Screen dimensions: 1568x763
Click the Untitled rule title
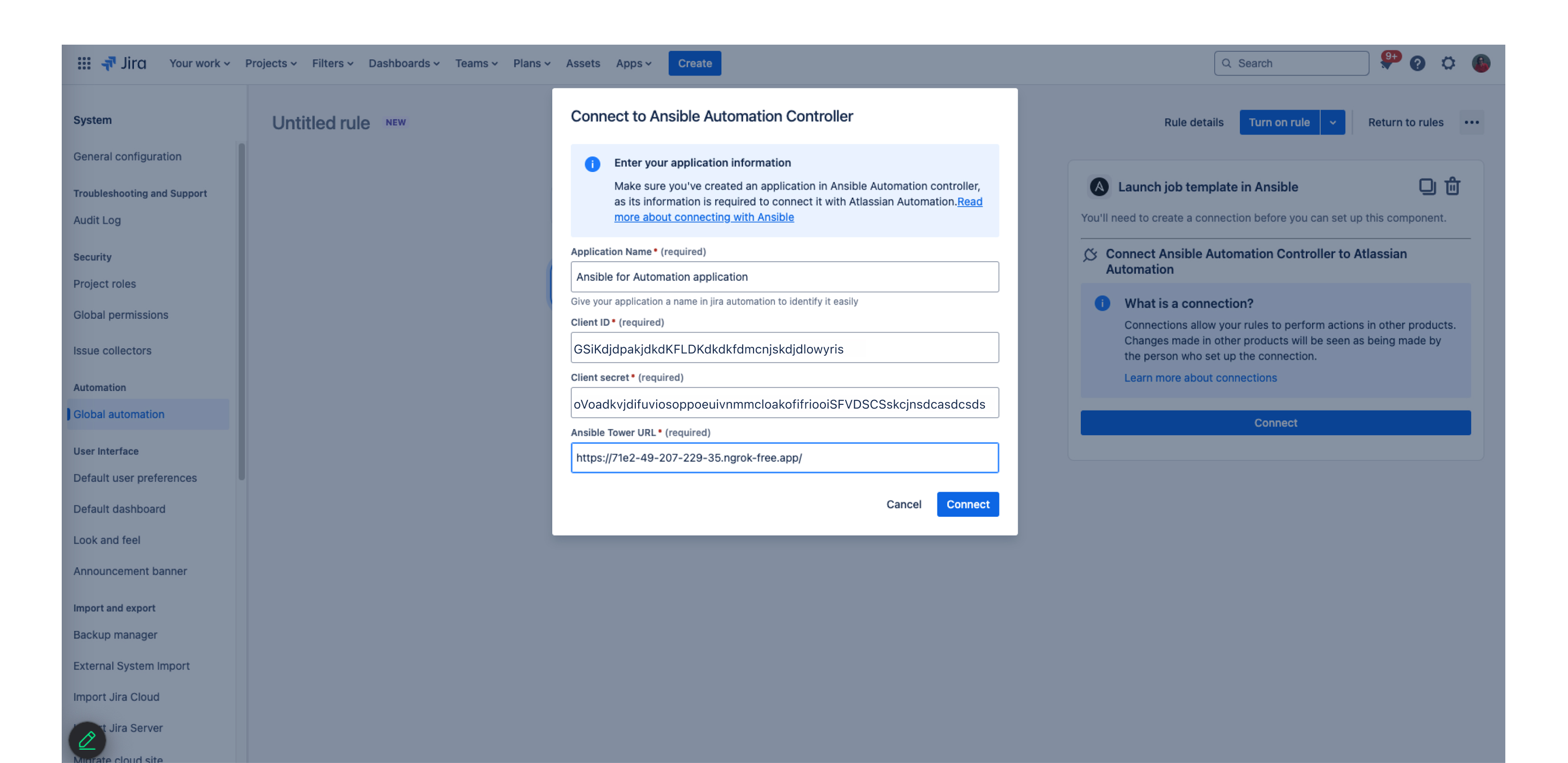pos(321,123)
